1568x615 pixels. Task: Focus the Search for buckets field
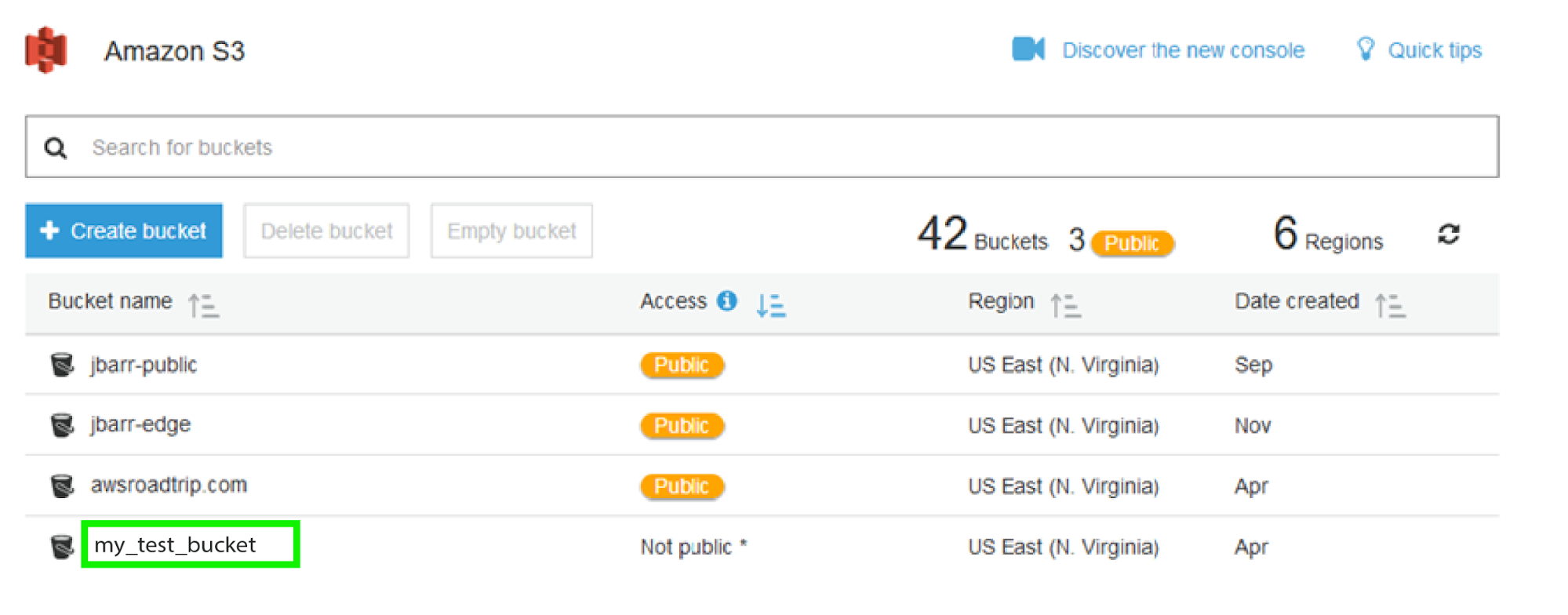[x=762, y=147]
